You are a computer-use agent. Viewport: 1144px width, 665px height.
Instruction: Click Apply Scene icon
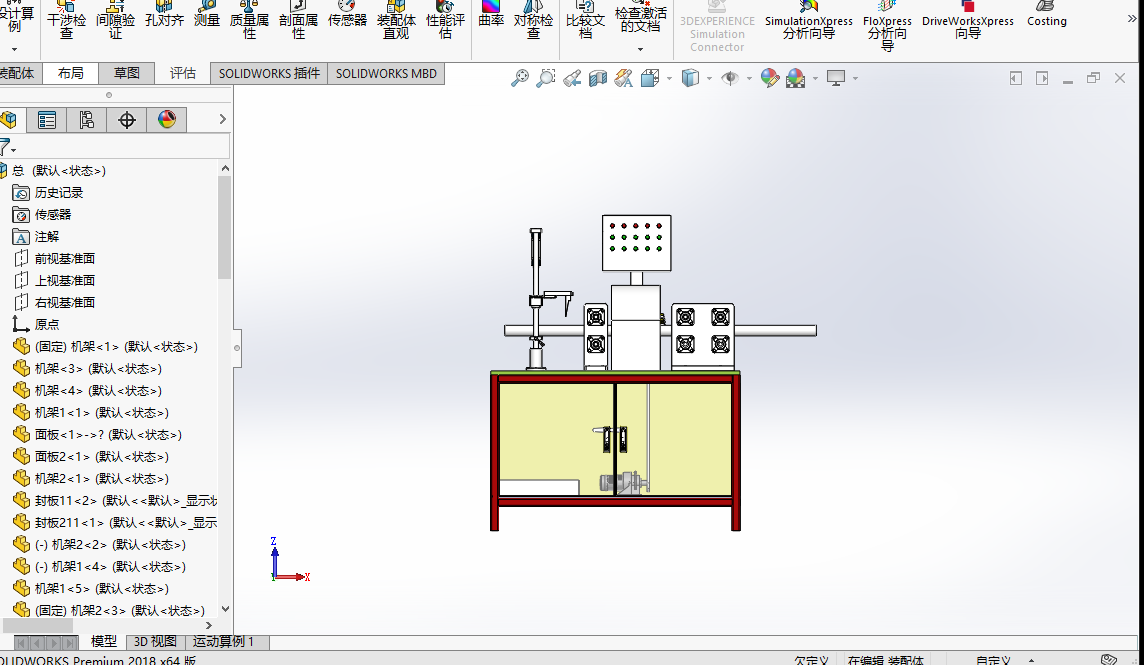[795, 78]
